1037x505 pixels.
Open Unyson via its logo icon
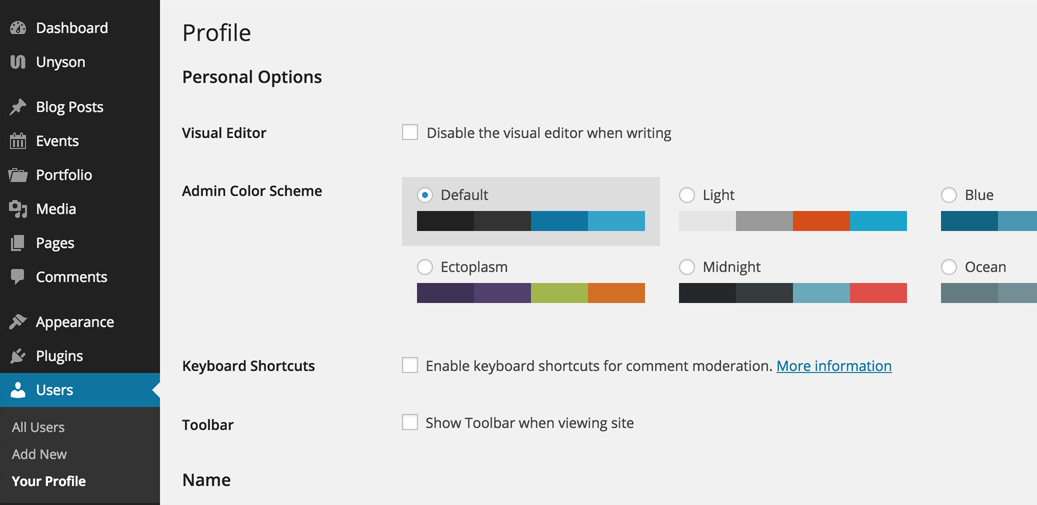pos(18,62)
